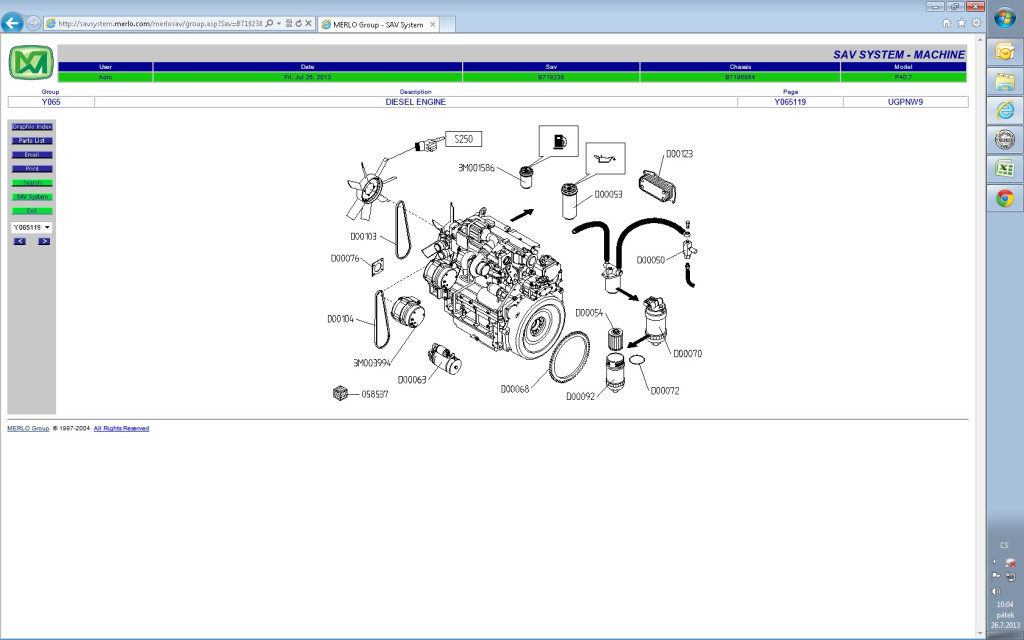Select part D00076 gasket label

coord(345,259)
